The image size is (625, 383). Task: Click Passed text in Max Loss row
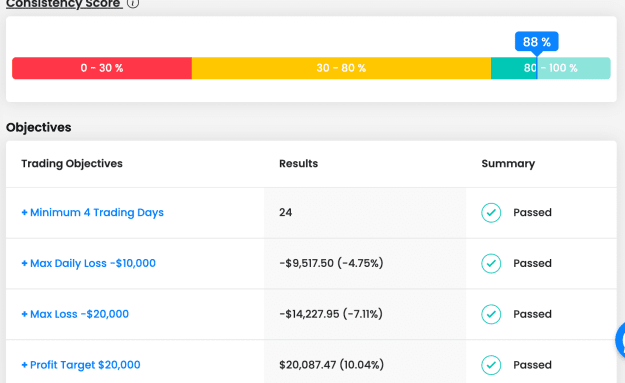(533, 314)
